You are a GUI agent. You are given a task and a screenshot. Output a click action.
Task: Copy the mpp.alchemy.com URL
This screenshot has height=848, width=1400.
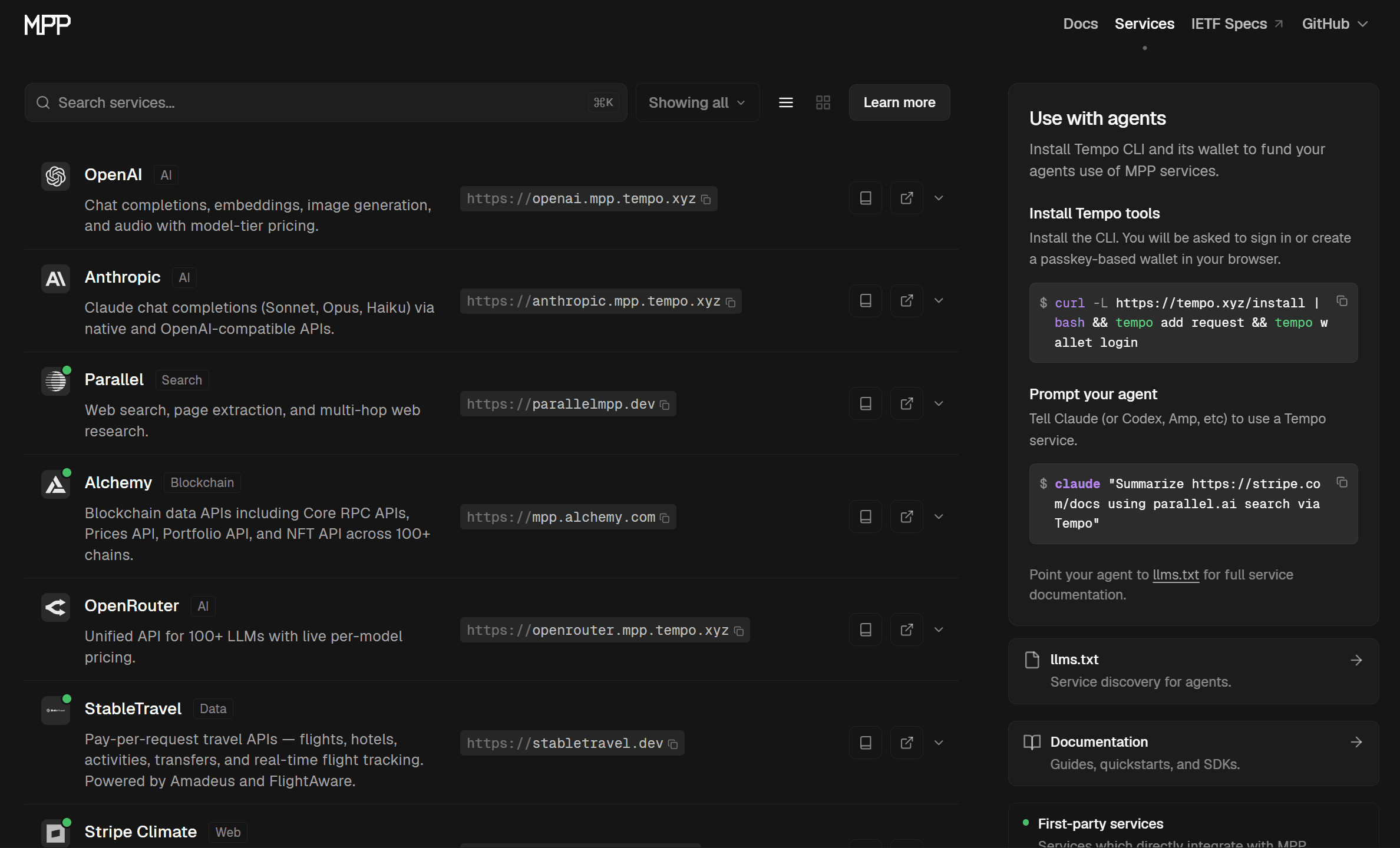click(x=665, y=518)
